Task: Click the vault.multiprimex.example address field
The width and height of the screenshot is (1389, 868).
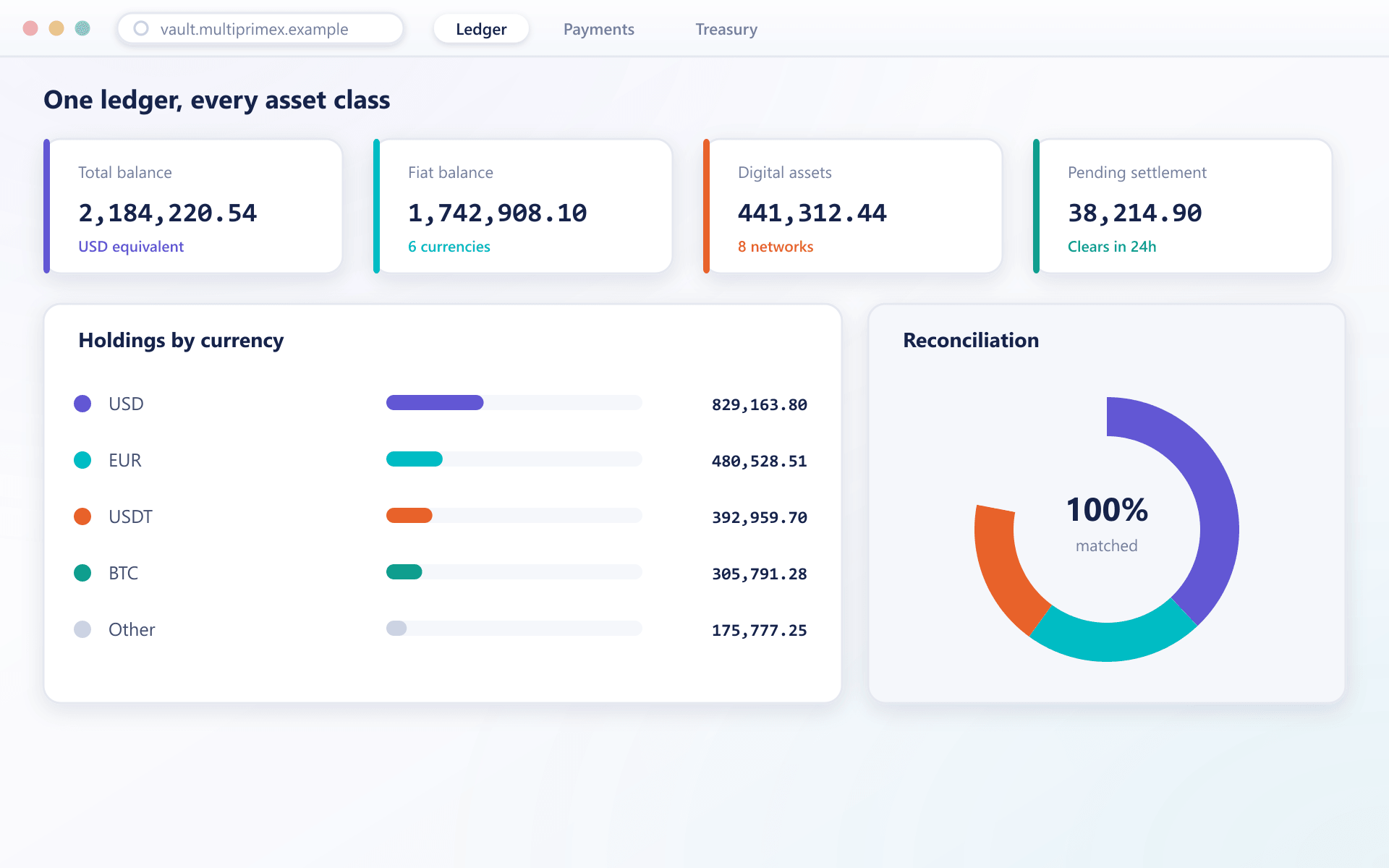Action: [260, 29]
